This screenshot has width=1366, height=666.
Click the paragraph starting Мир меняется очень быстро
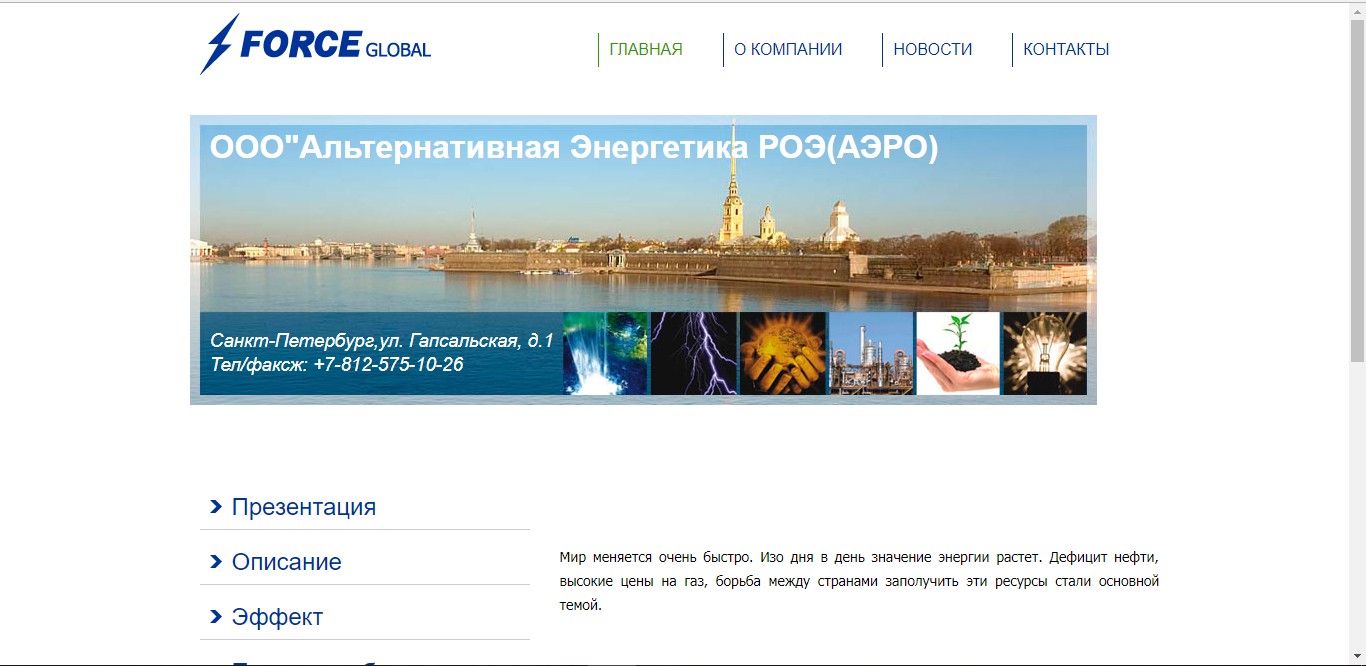click(x=859, y=581)
